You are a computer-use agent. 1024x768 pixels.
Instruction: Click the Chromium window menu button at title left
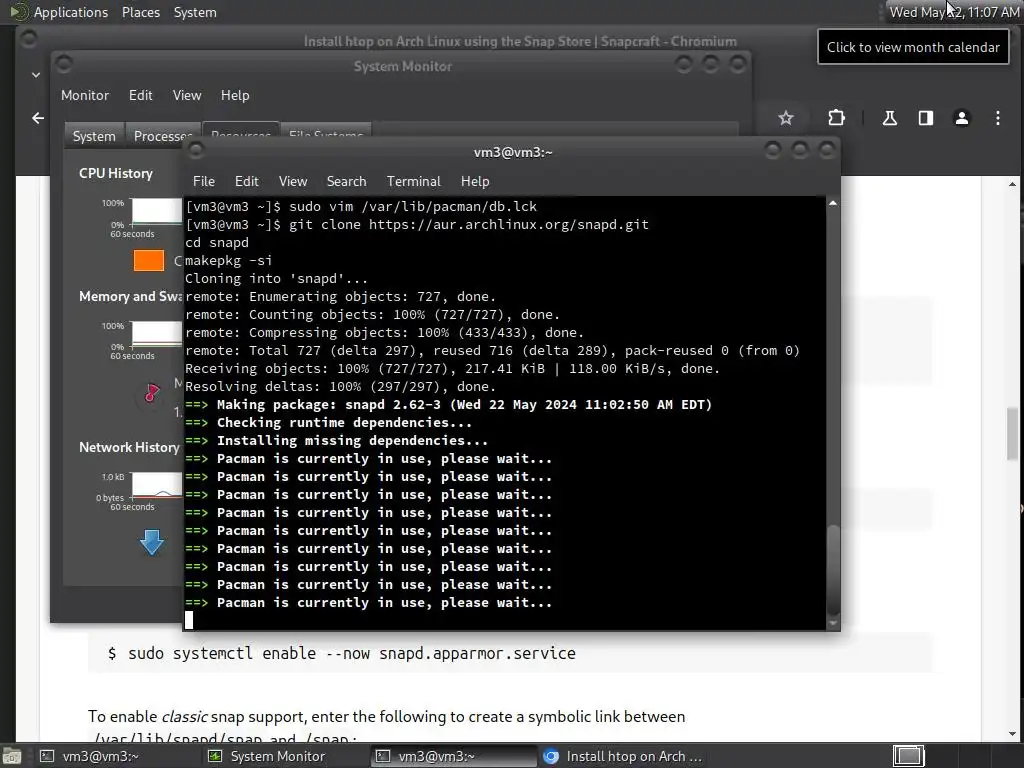28,40
